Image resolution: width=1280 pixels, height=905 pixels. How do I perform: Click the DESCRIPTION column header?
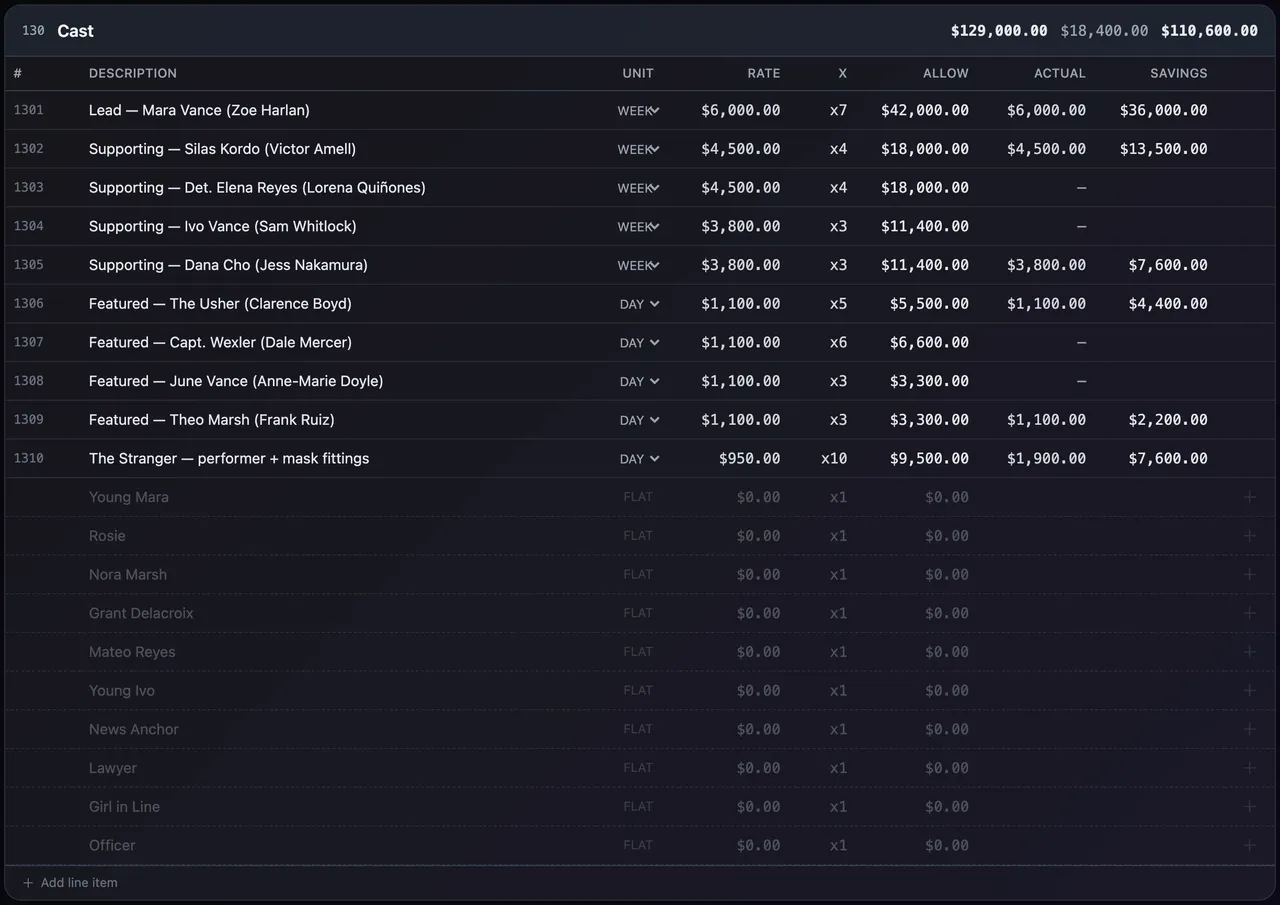[x=133, y=73]
